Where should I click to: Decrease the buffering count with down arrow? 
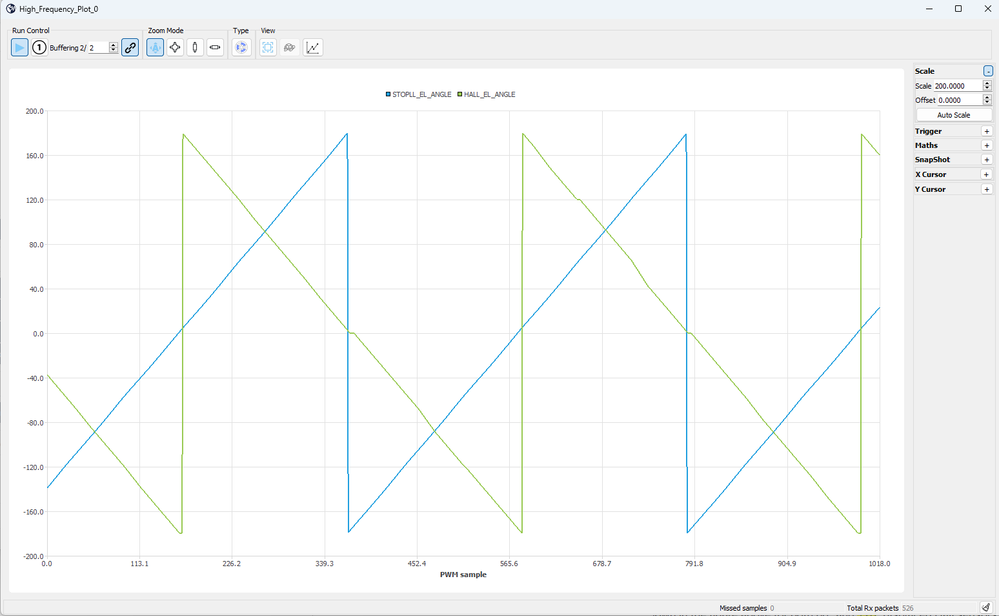113,50
